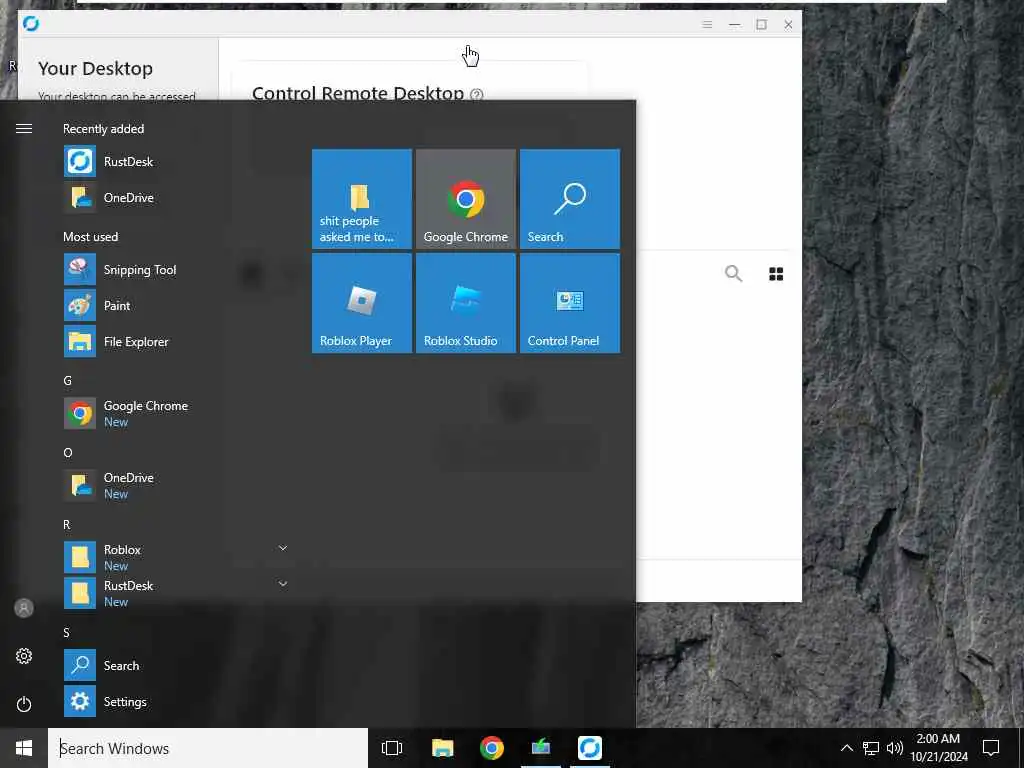This screenshot has height=768, width=1024.
Task: Open Google Chrome from the taskbar
Action: [492, 748]
